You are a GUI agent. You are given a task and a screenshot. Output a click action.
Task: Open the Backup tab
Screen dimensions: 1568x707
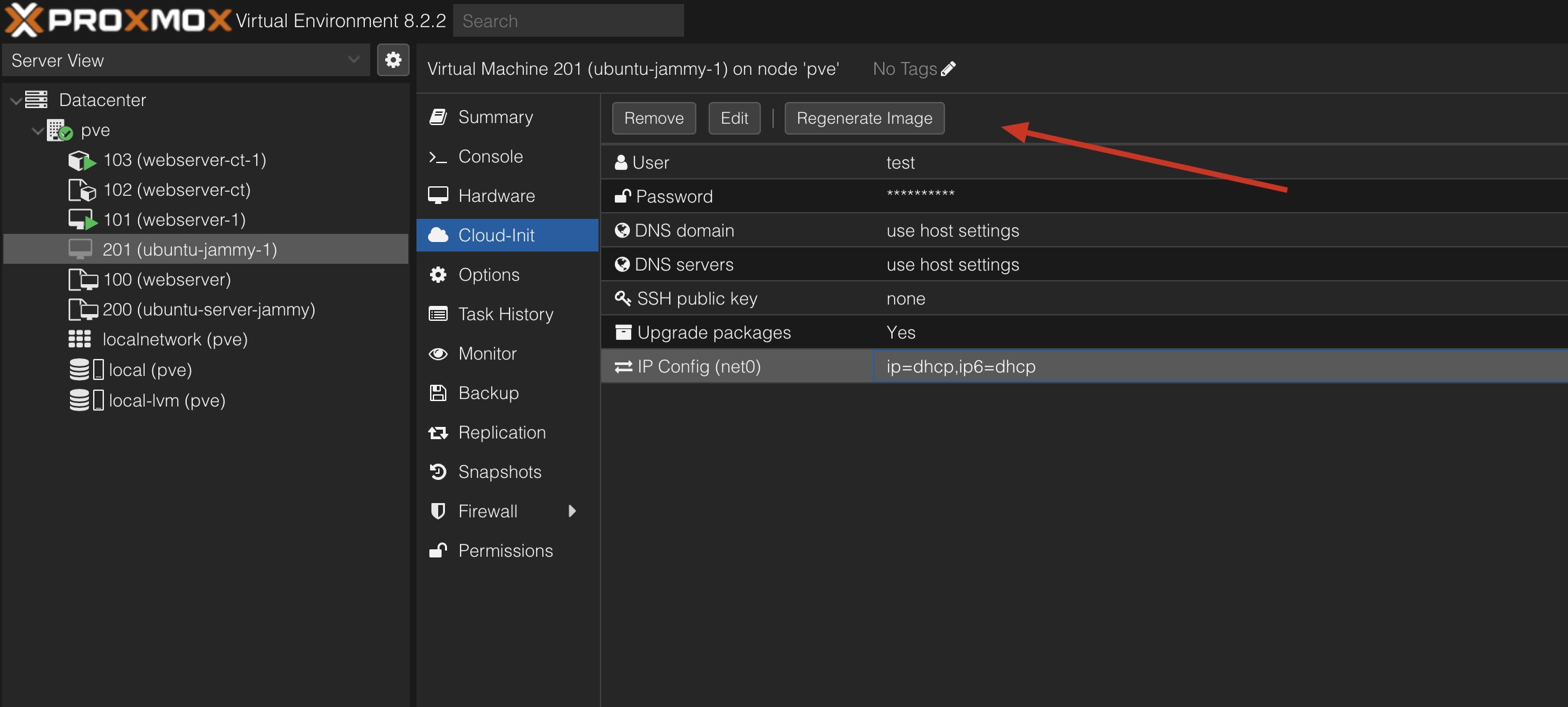tap(507, 393)
